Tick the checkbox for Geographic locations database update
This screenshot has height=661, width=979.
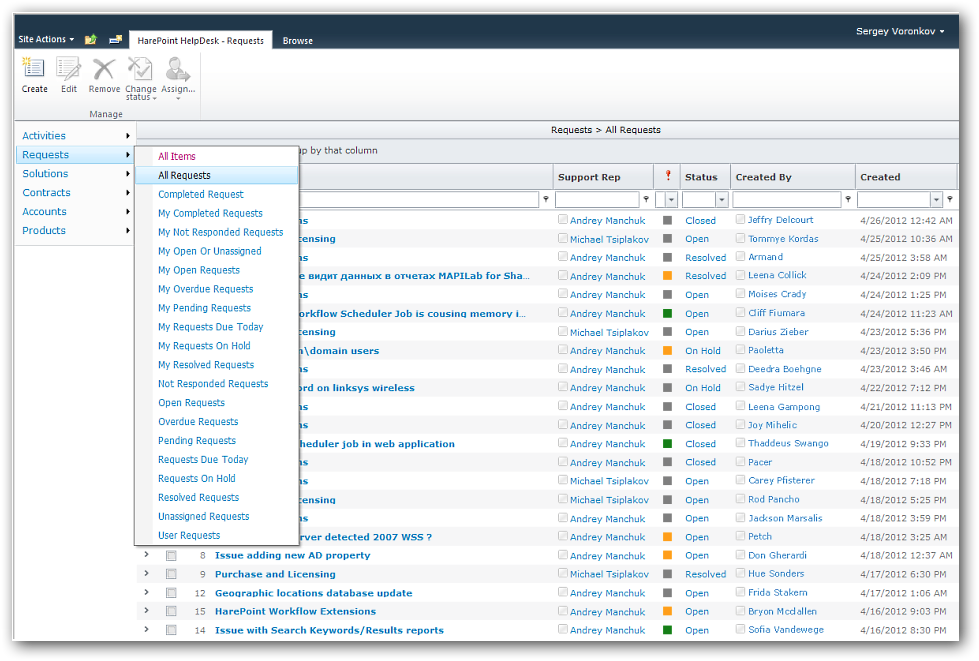point(171,593)
